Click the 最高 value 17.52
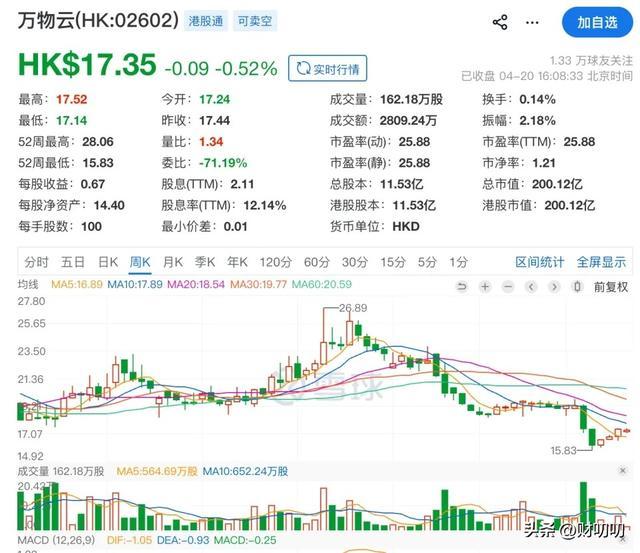The image size is (640, 553). click(x=71, y=99)
